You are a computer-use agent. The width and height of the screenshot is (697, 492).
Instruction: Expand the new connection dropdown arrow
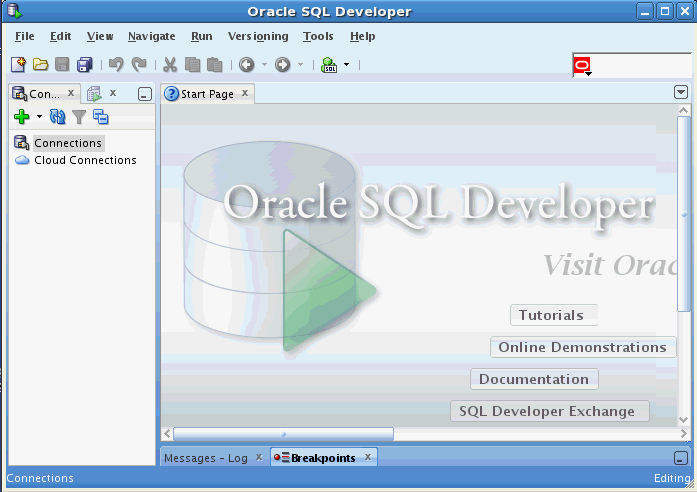[39, 116]
